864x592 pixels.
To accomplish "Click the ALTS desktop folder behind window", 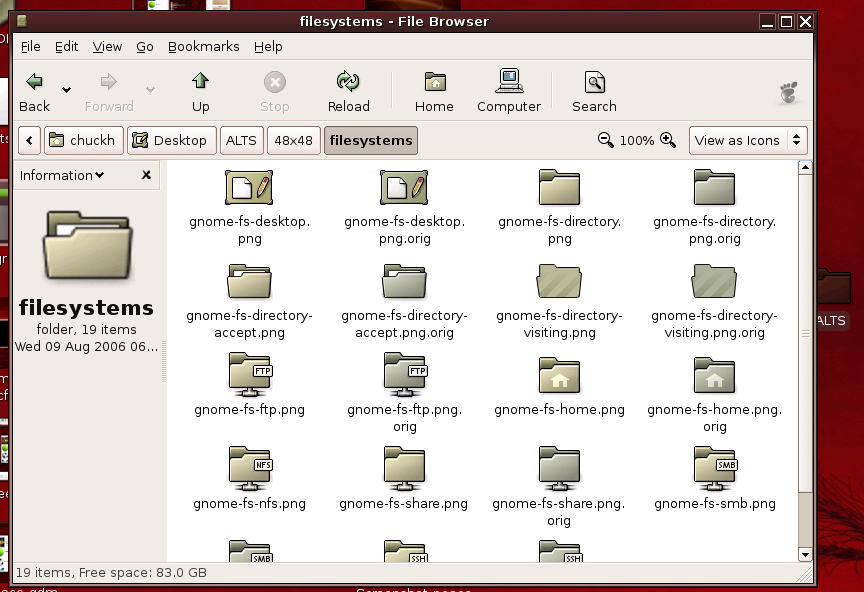I will tap(833, 287).
